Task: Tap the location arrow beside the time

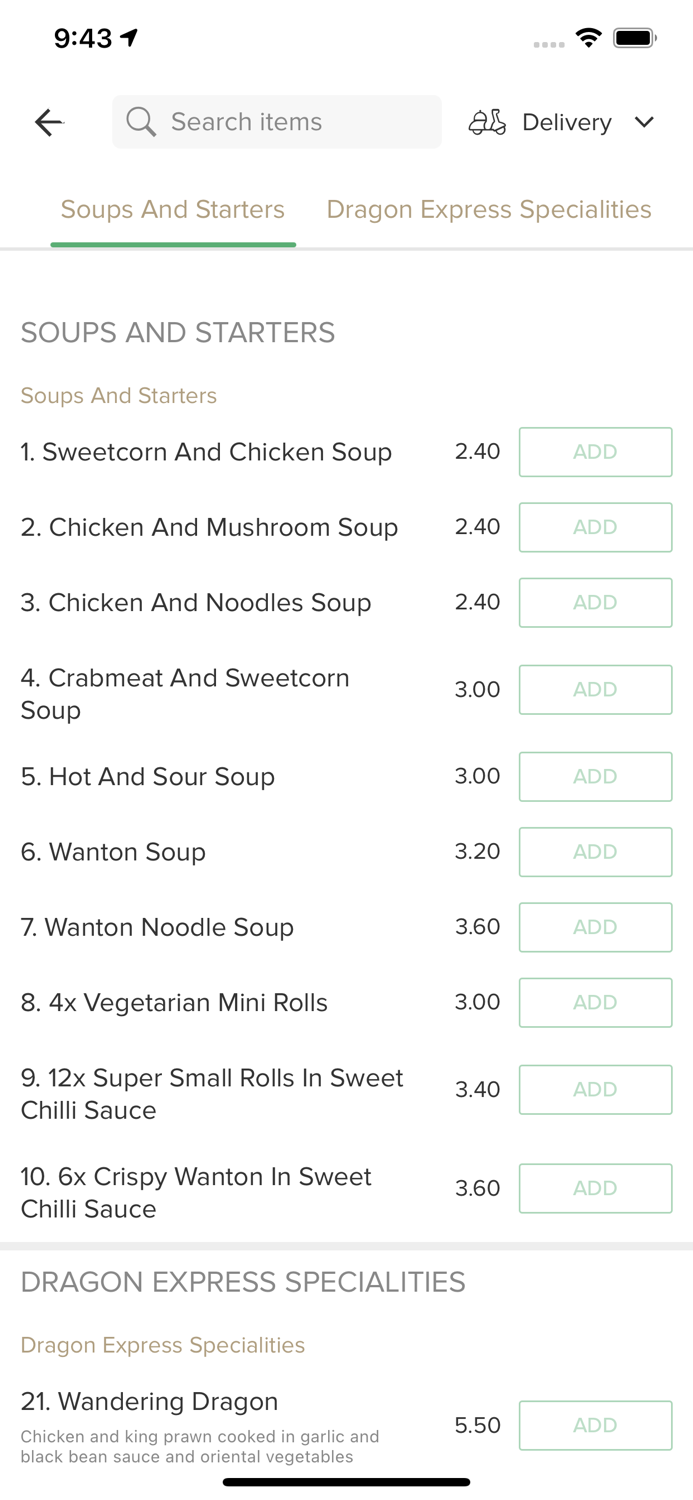Action: click(x=129, y=38)
